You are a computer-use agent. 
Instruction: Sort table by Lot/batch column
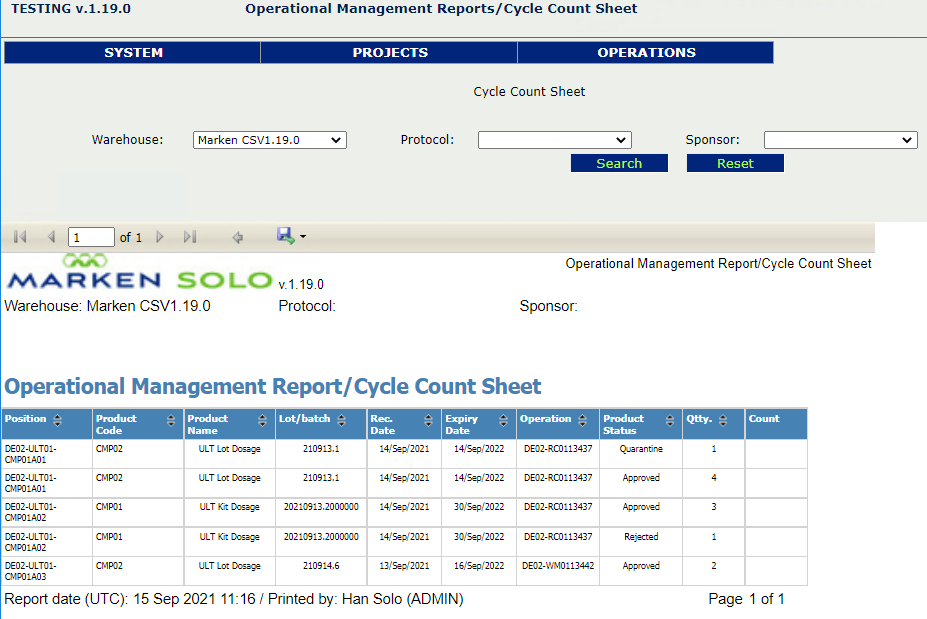pyautogui.click(x=342, y=420)
